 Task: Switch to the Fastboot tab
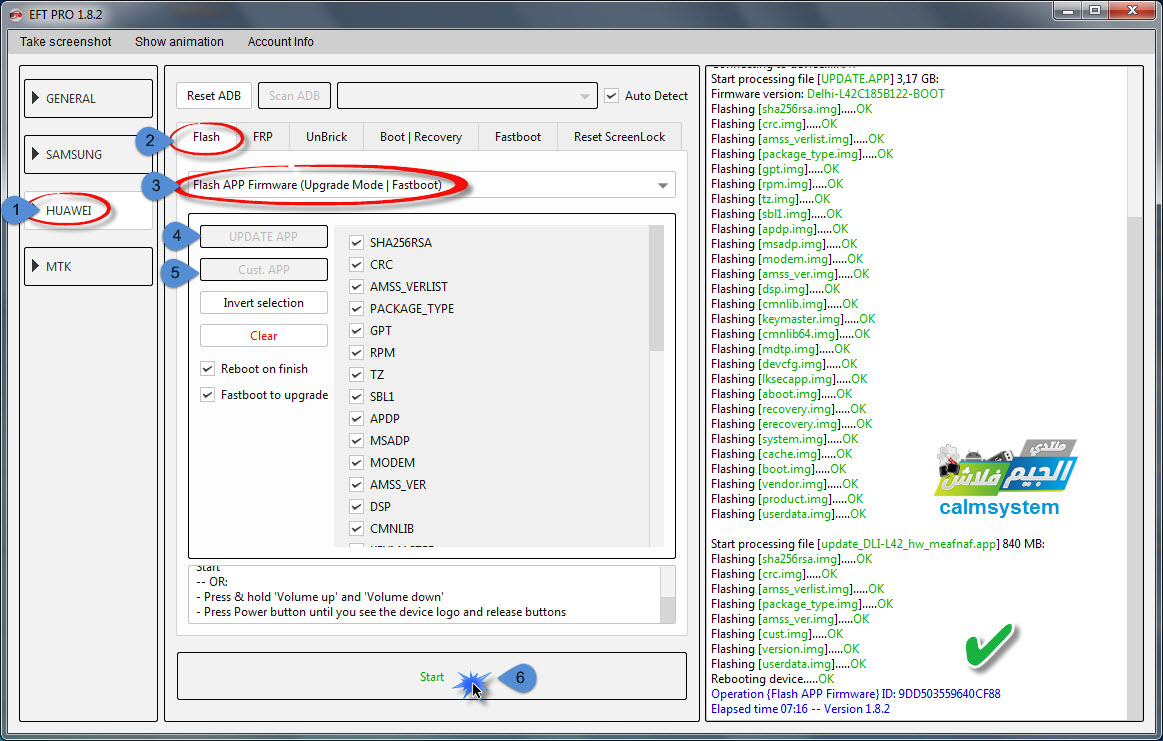pos(518,136)
